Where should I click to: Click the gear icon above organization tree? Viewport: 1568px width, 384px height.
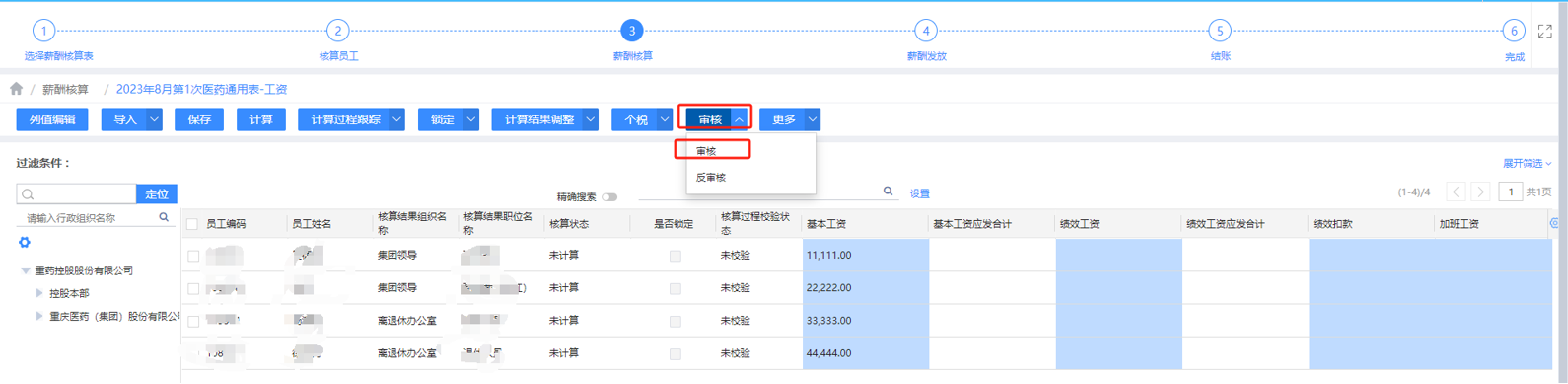25,242
